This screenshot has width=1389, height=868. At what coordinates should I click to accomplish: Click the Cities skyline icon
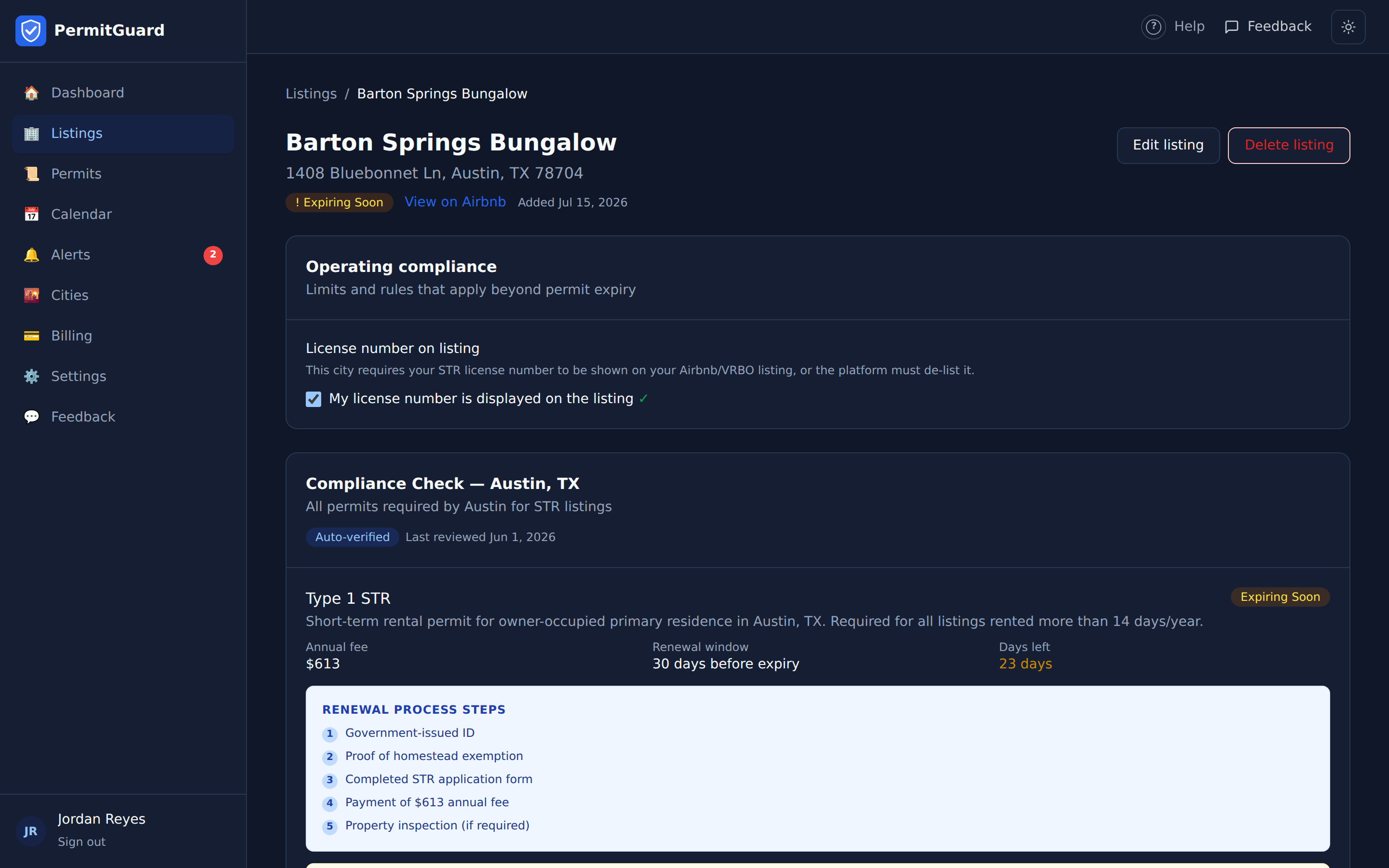pos(31,295)
